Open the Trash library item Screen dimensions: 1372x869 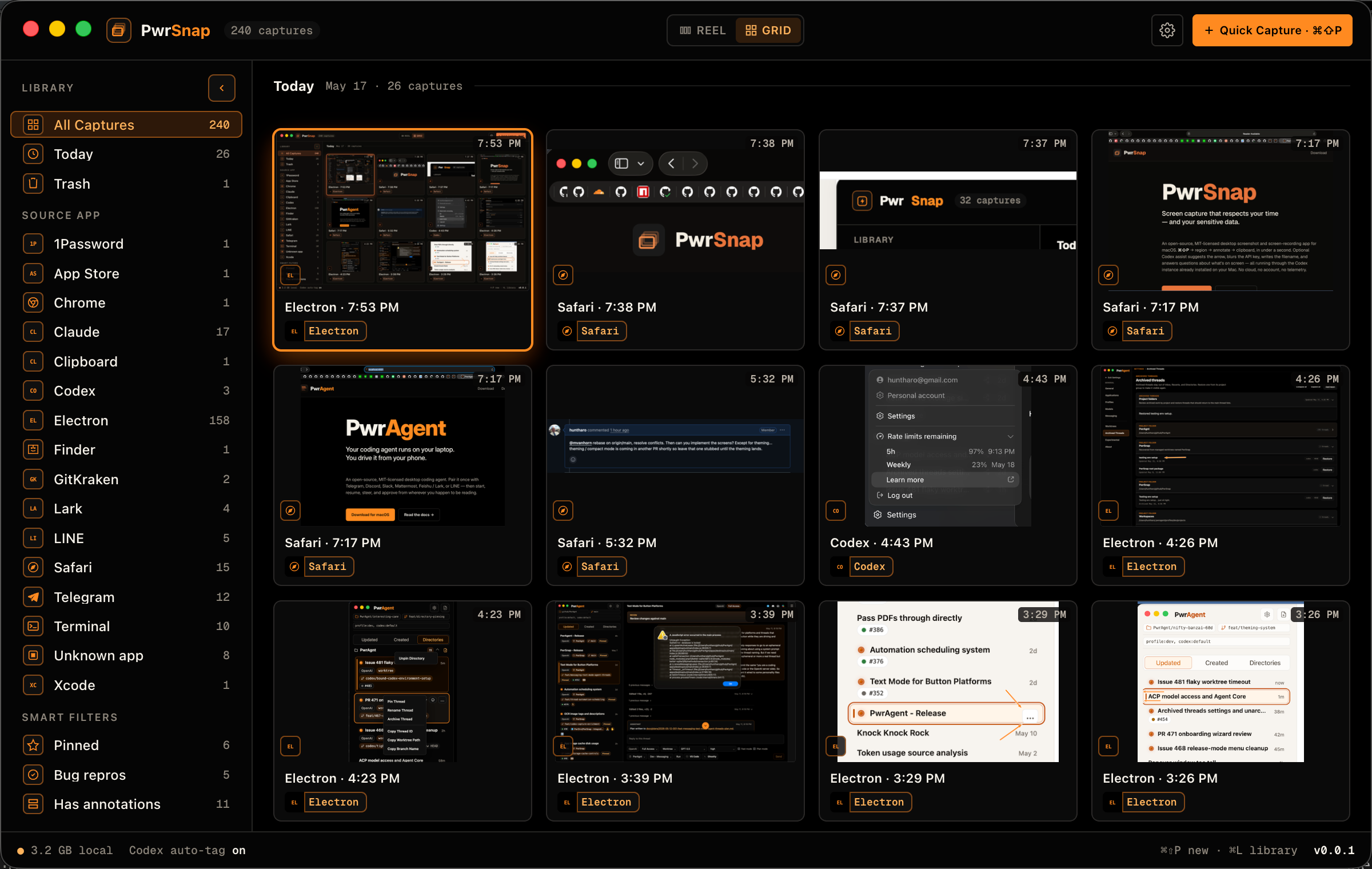click(126, 184)
